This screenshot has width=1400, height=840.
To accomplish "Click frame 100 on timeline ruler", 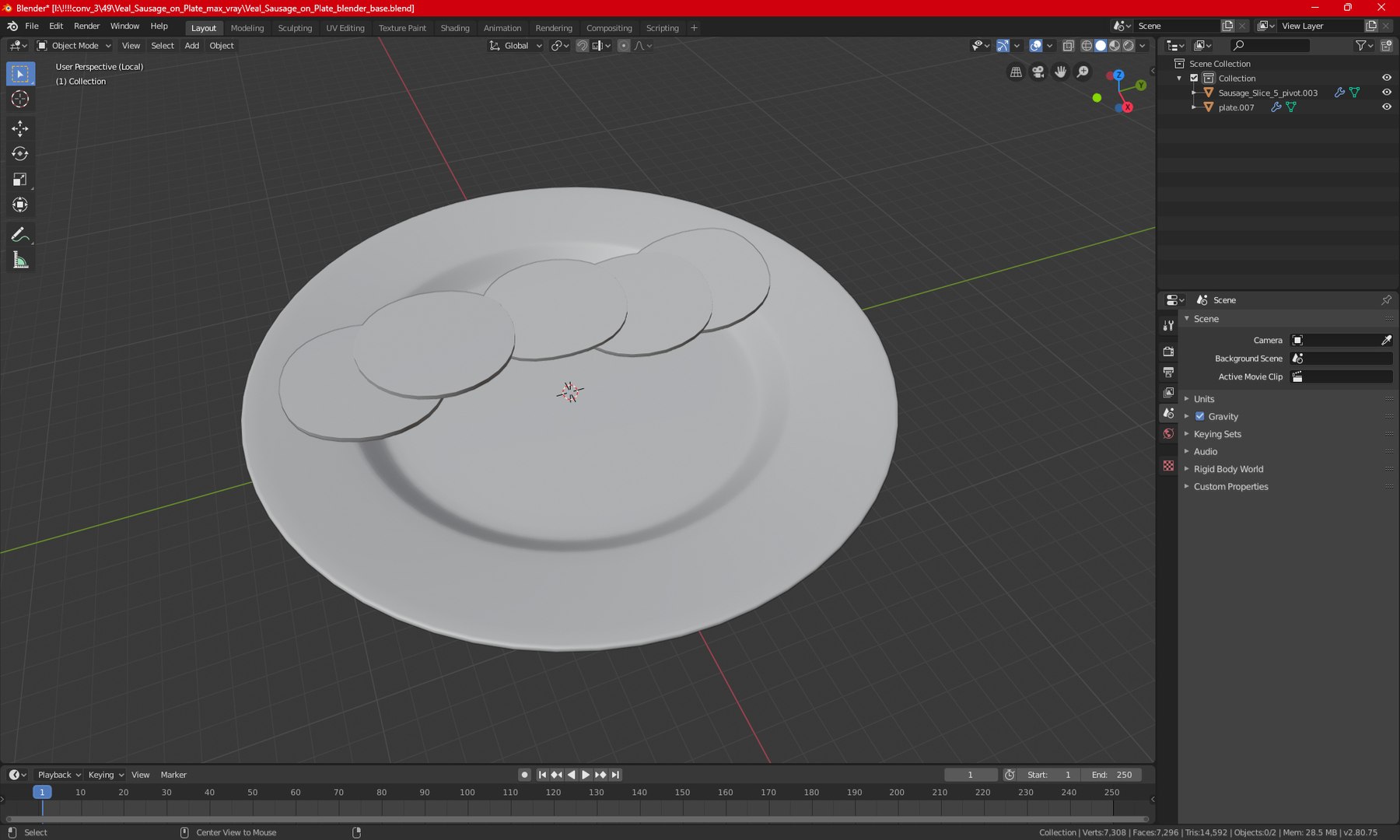I will (467, 793).
